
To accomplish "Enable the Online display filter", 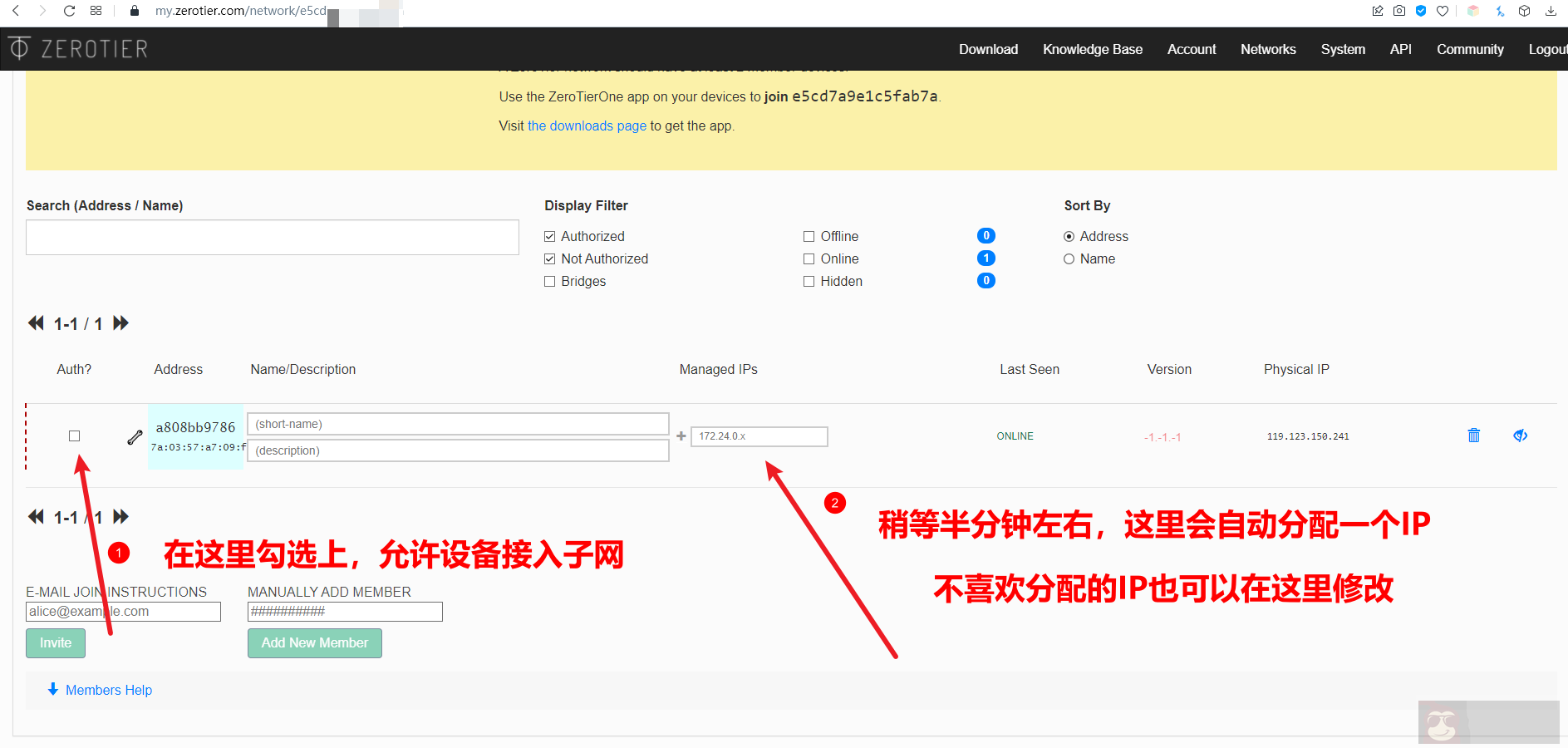I will coord(809,259).
